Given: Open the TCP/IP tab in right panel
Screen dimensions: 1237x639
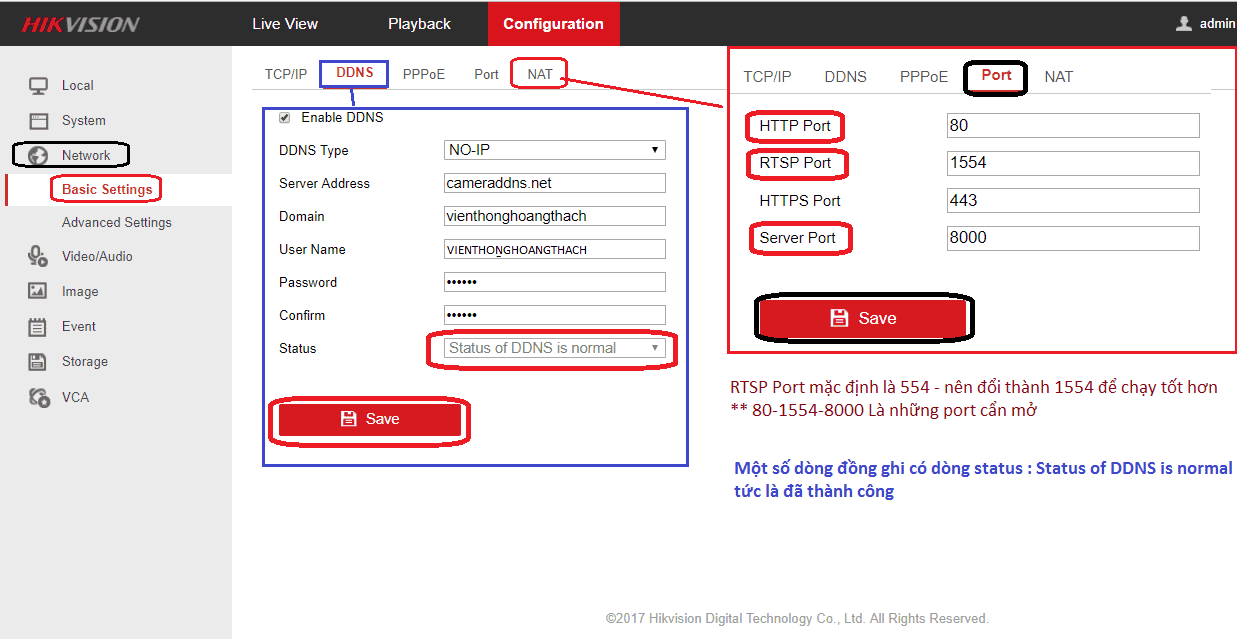Looking at the screenshot, I should (x=767, y=77).
